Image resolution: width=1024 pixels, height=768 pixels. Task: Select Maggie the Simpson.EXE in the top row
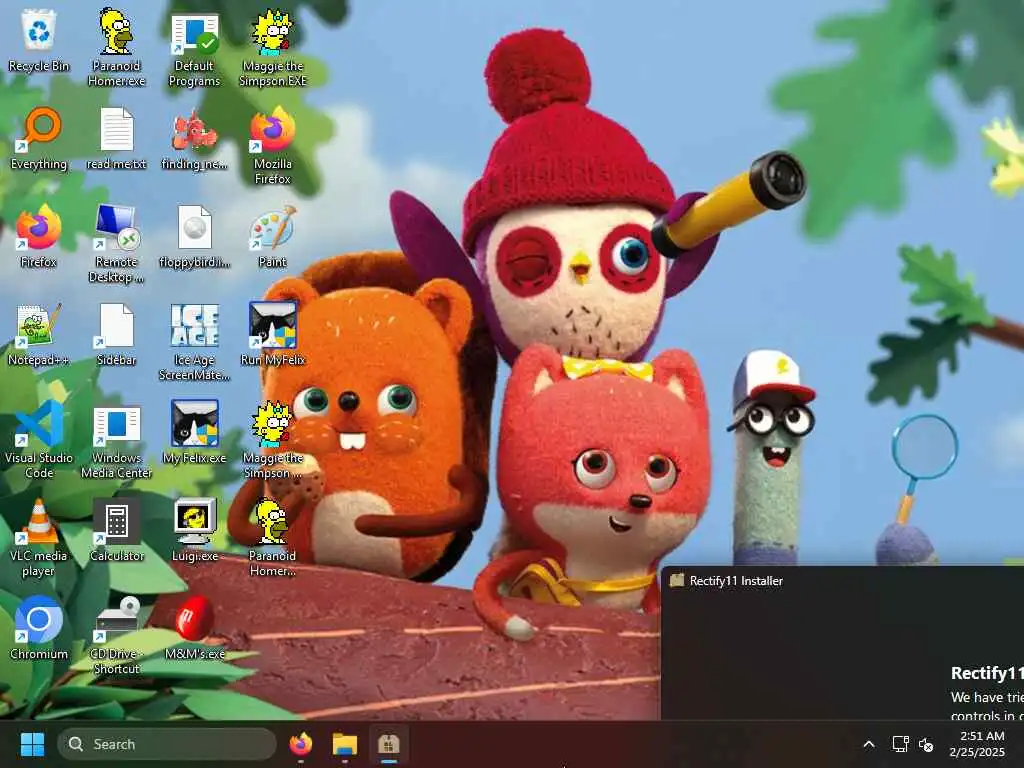(272, 47)
